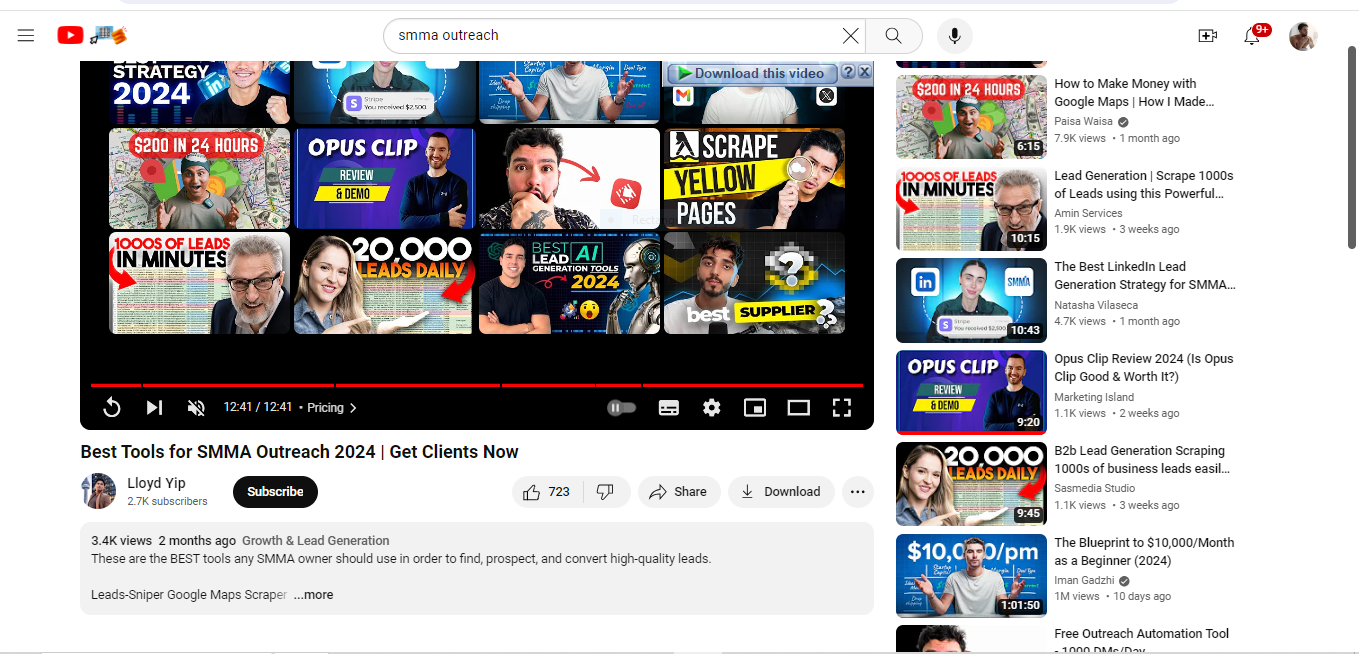The width and height of the screenshot is (1359, 654).
Task: Like the video (723)
Action: 547,492
